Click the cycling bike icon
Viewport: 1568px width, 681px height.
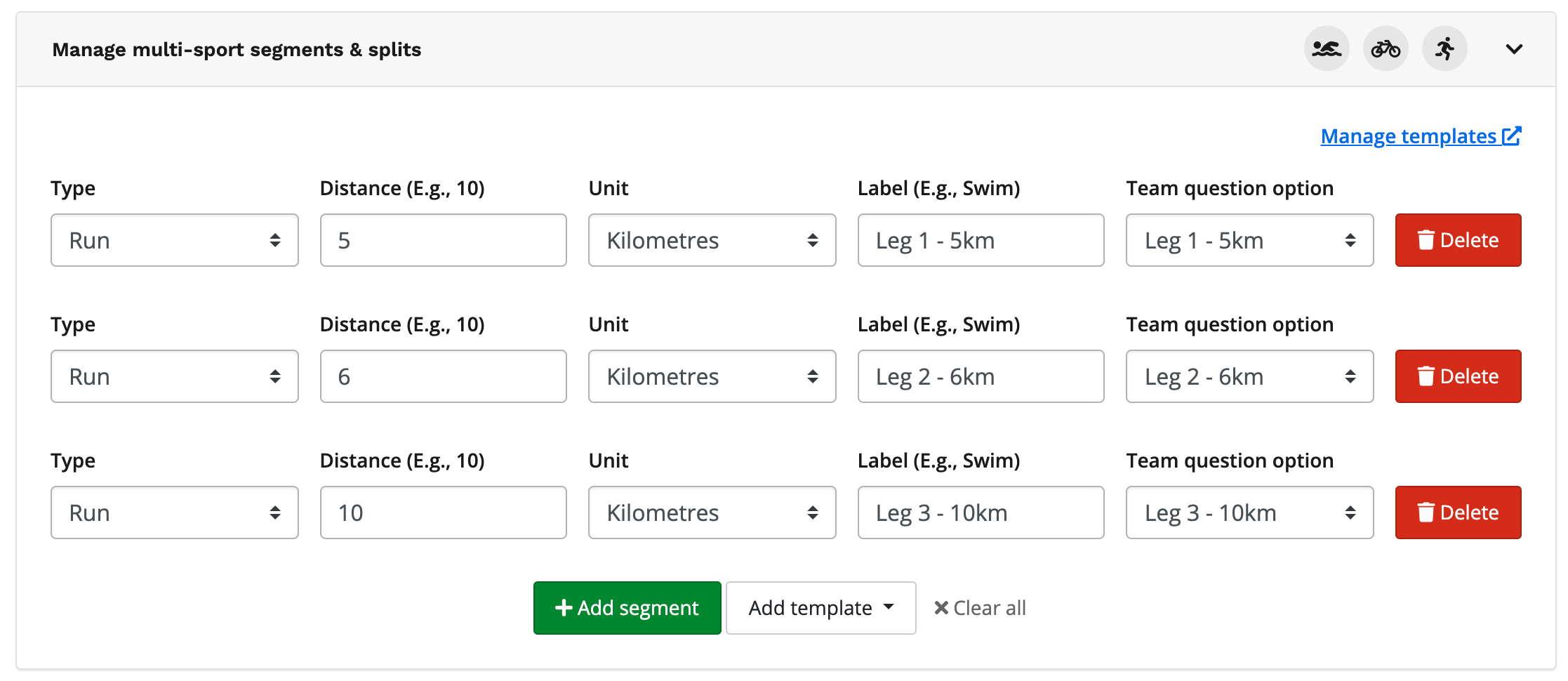[x=1386, y=49]
